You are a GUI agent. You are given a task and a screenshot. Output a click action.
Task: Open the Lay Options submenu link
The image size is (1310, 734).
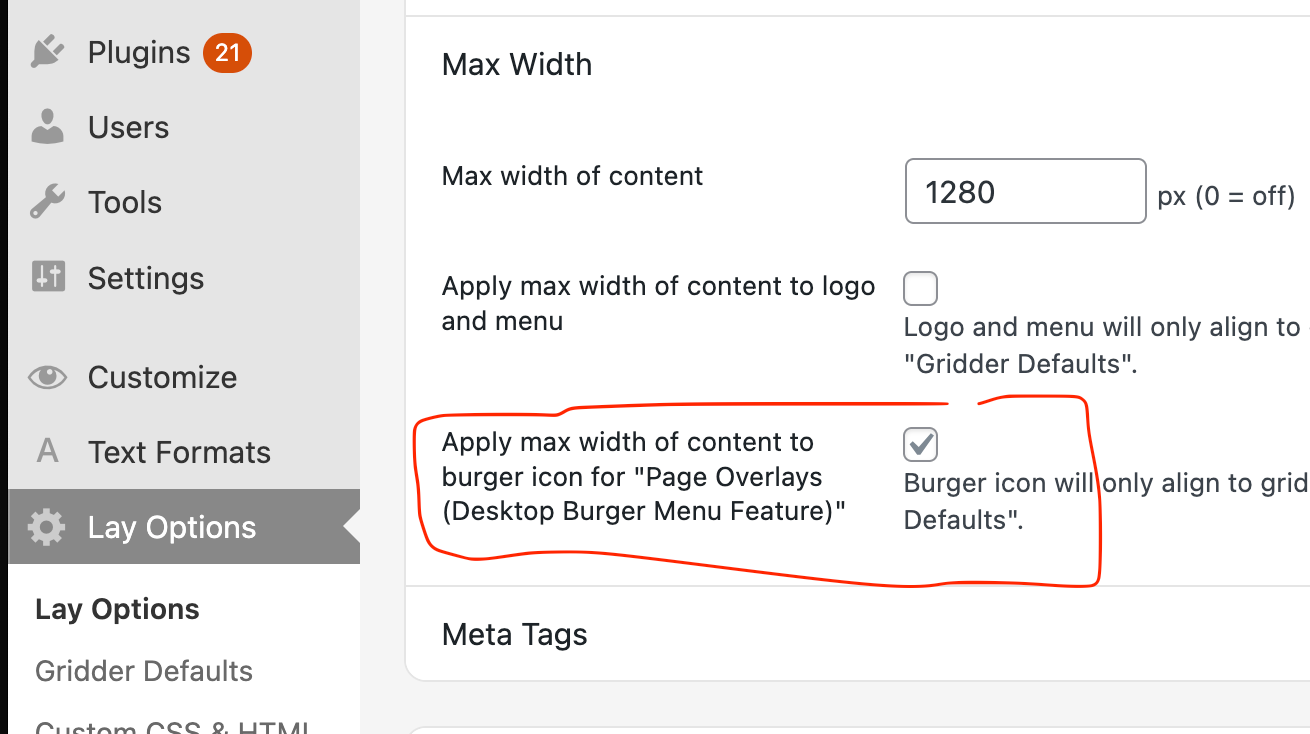[117, 609]
